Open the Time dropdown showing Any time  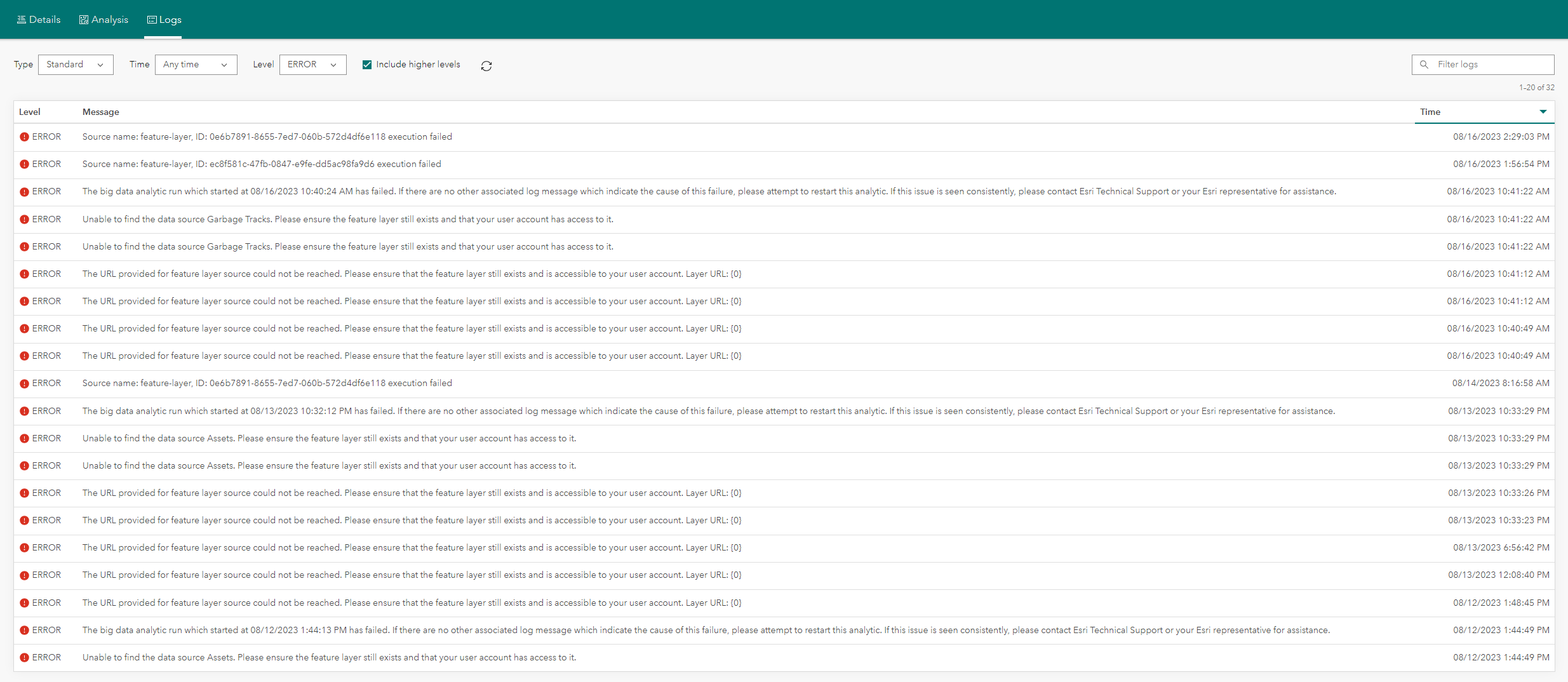(x=195, y=64)
